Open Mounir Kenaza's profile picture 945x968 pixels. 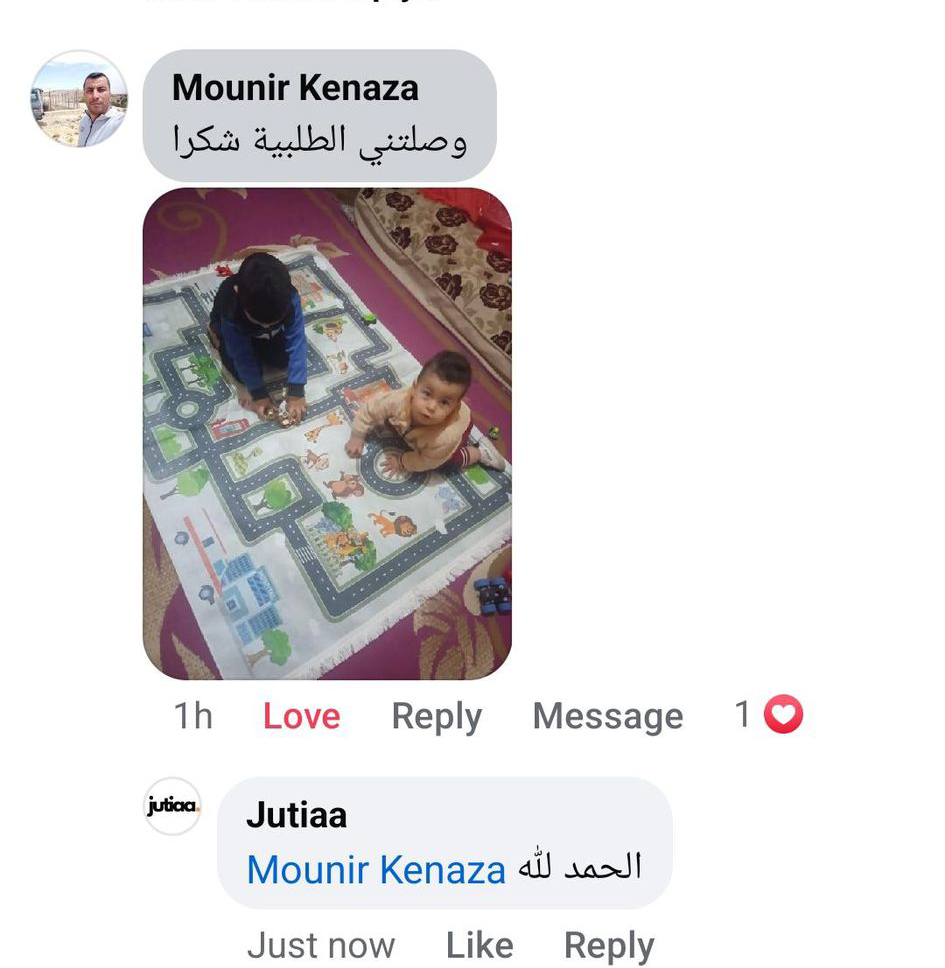tap(79, 98)
